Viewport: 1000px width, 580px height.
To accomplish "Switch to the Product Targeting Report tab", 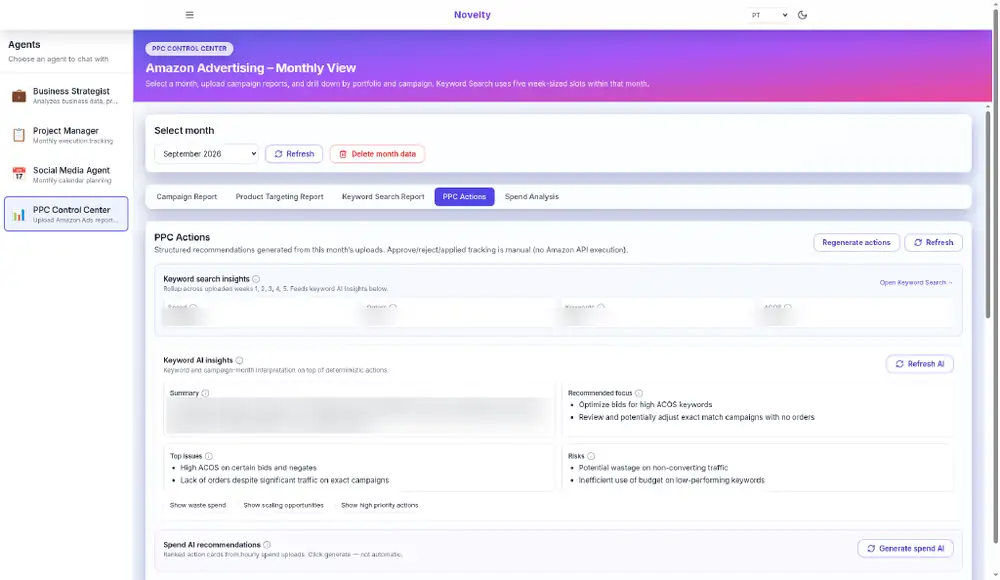I will pos(279,197).
